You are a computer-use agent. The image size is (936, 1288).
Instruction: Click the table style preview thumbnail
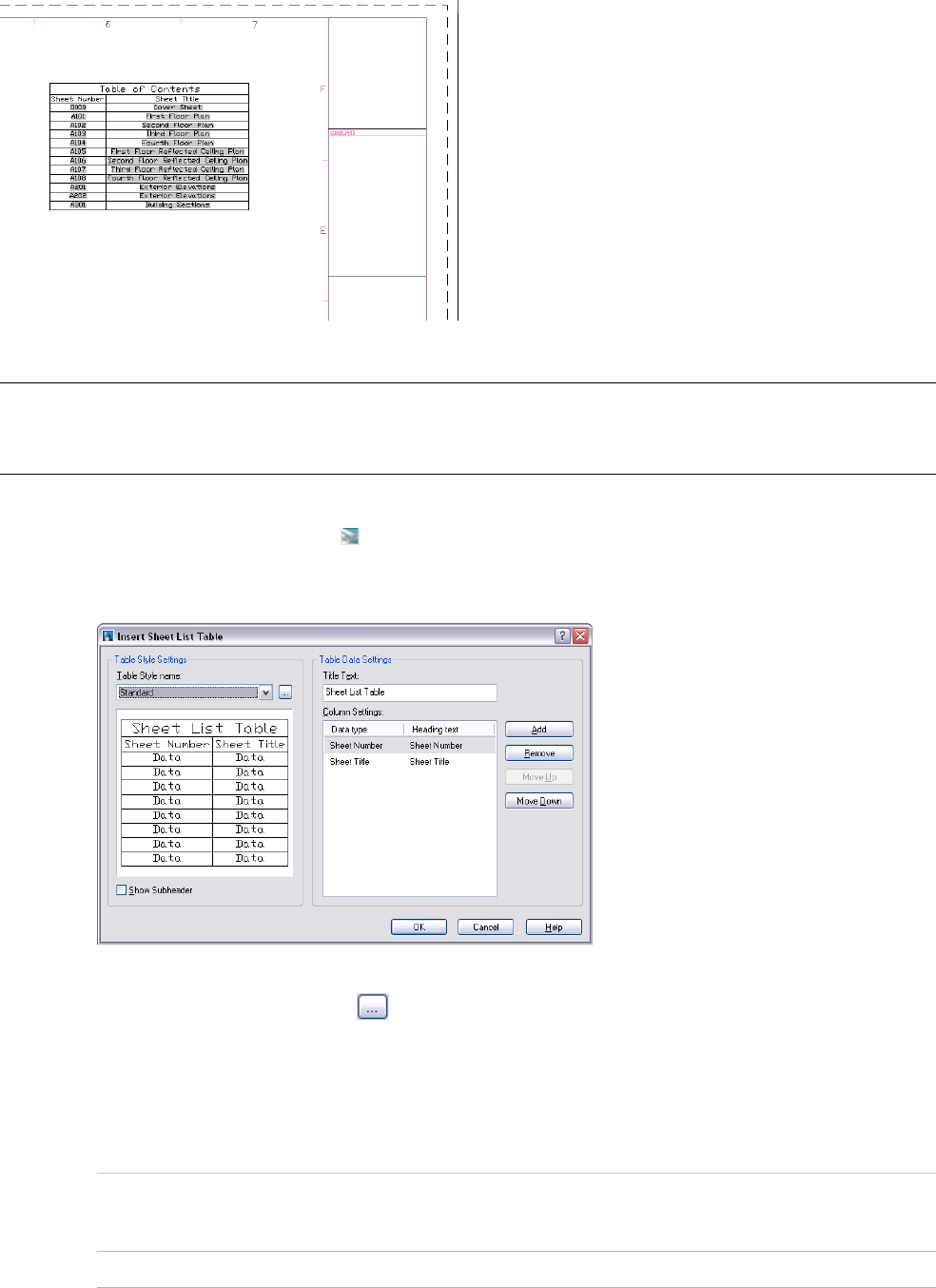205,793
